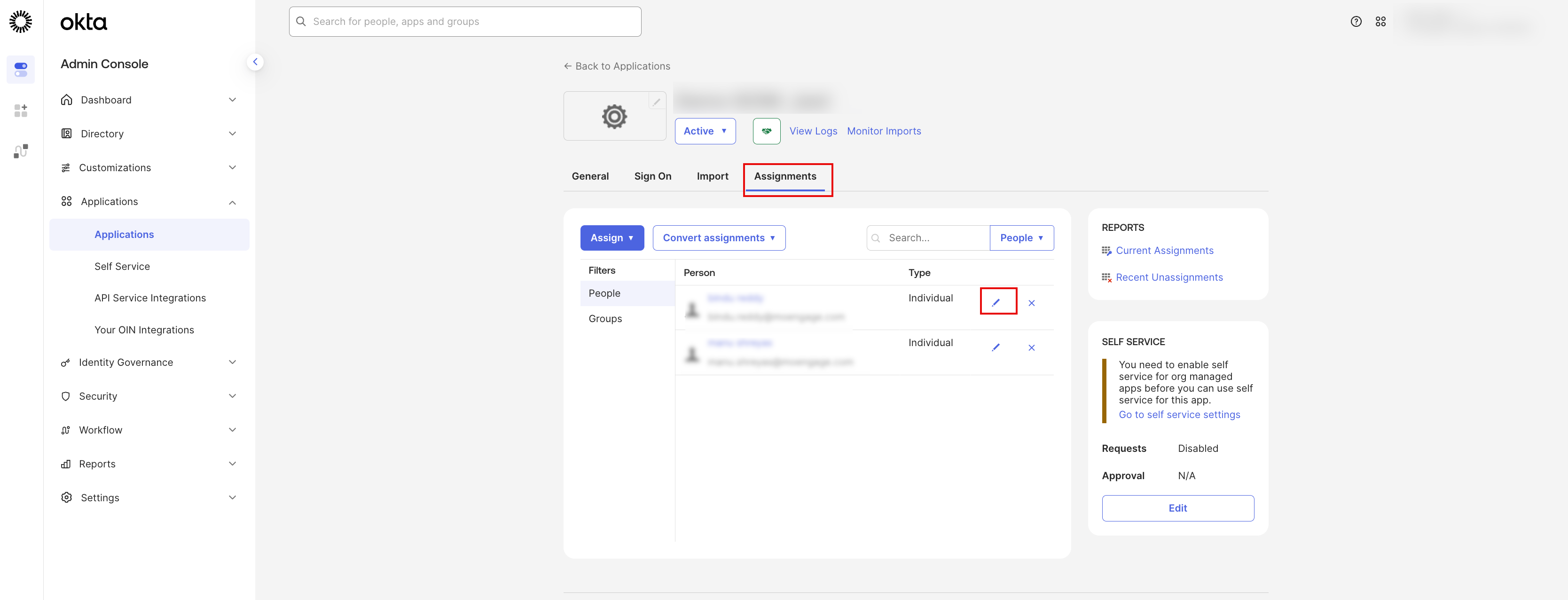Click the Admin Console toggle icon in rail
Viewport: 1568px width, 600px height.
point(21,70)
